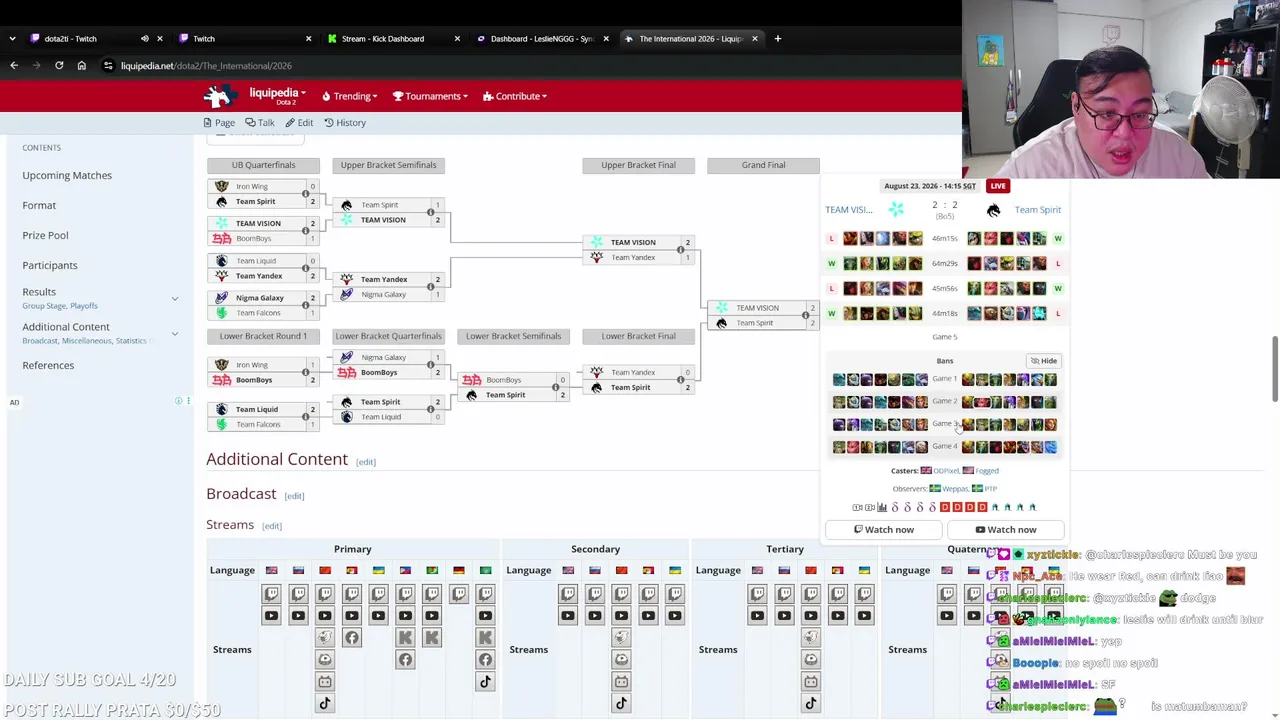
Task: Click the YouTube icon in Secondary English stream column
Action: pyautogui.click(x=568, y=616)
